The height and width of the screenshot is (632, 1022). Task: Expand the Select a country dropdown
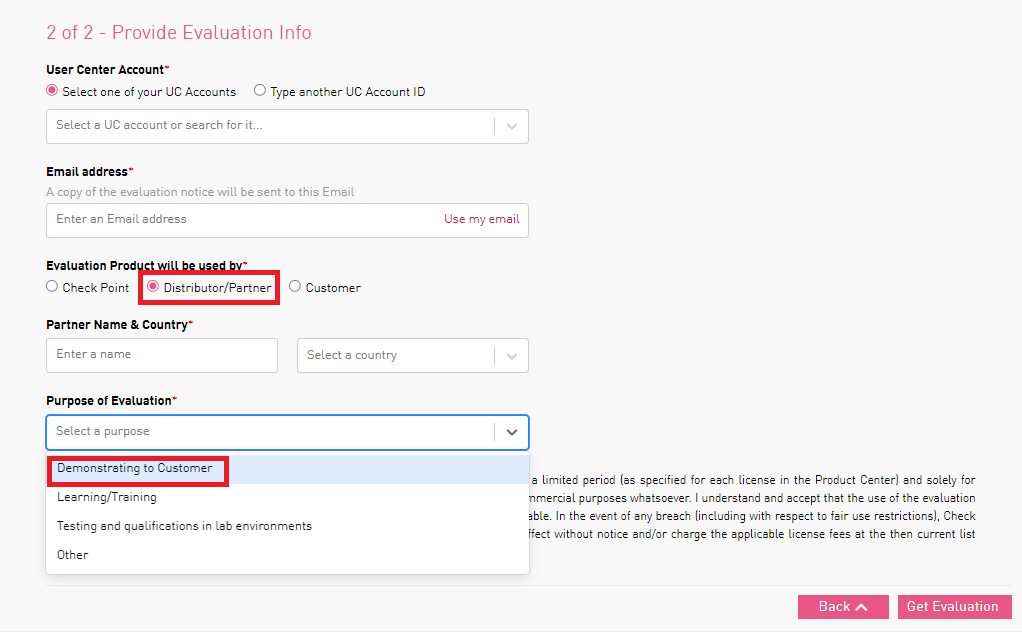(x=511, y=356)
